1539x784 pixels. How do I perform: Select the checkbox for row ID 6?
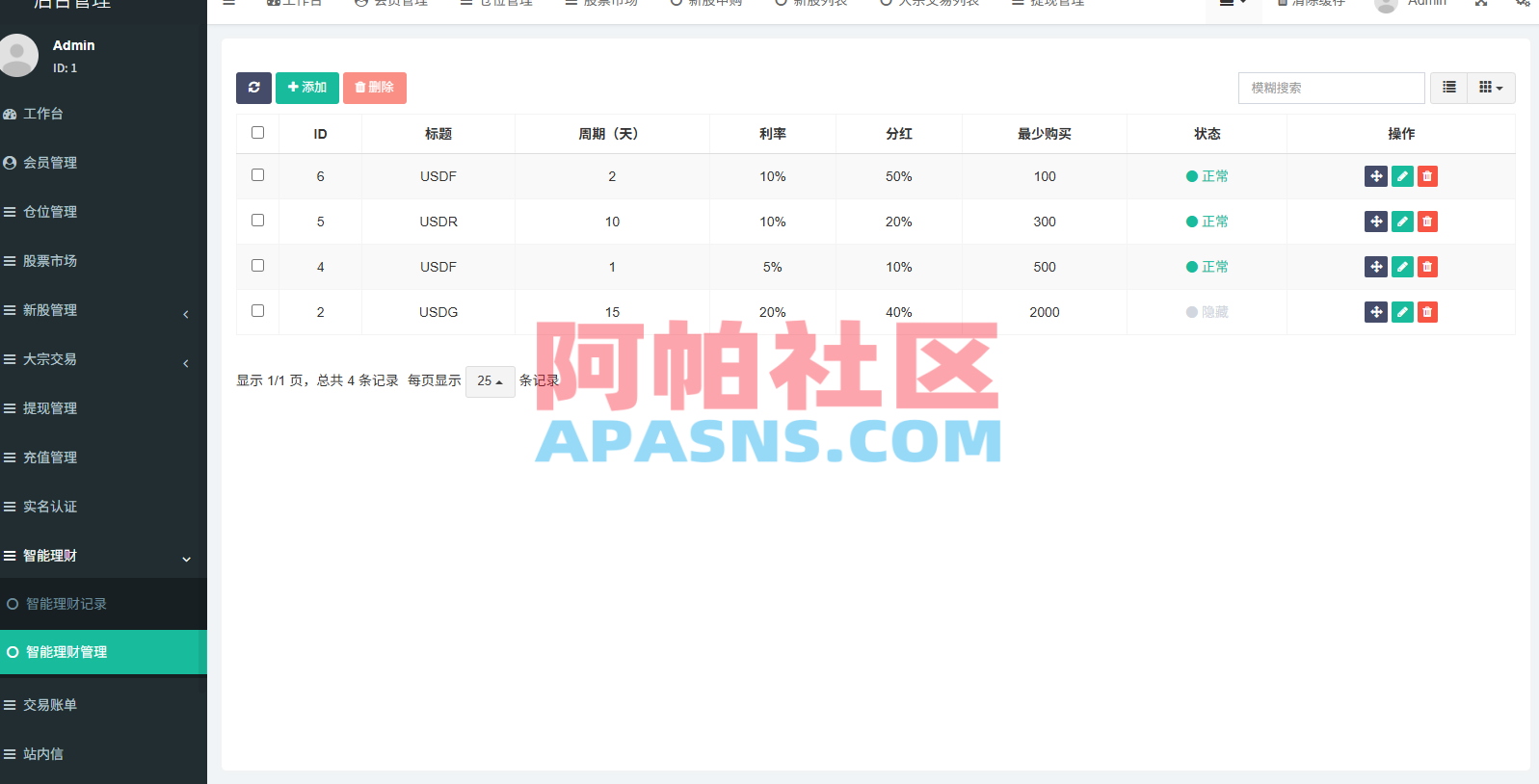(x=257, y=175)
